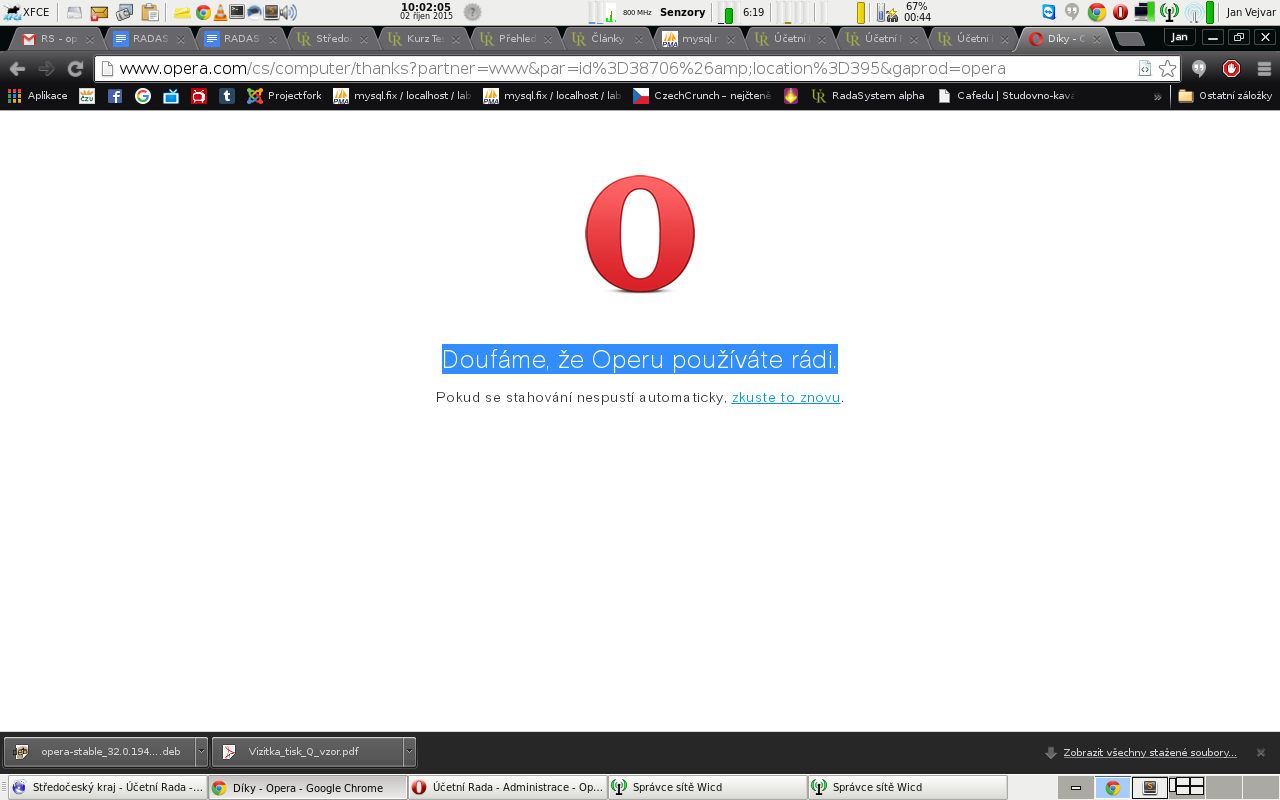Switch to 'Účetní Rada - Administrace' Opera window

coord(508,787)
